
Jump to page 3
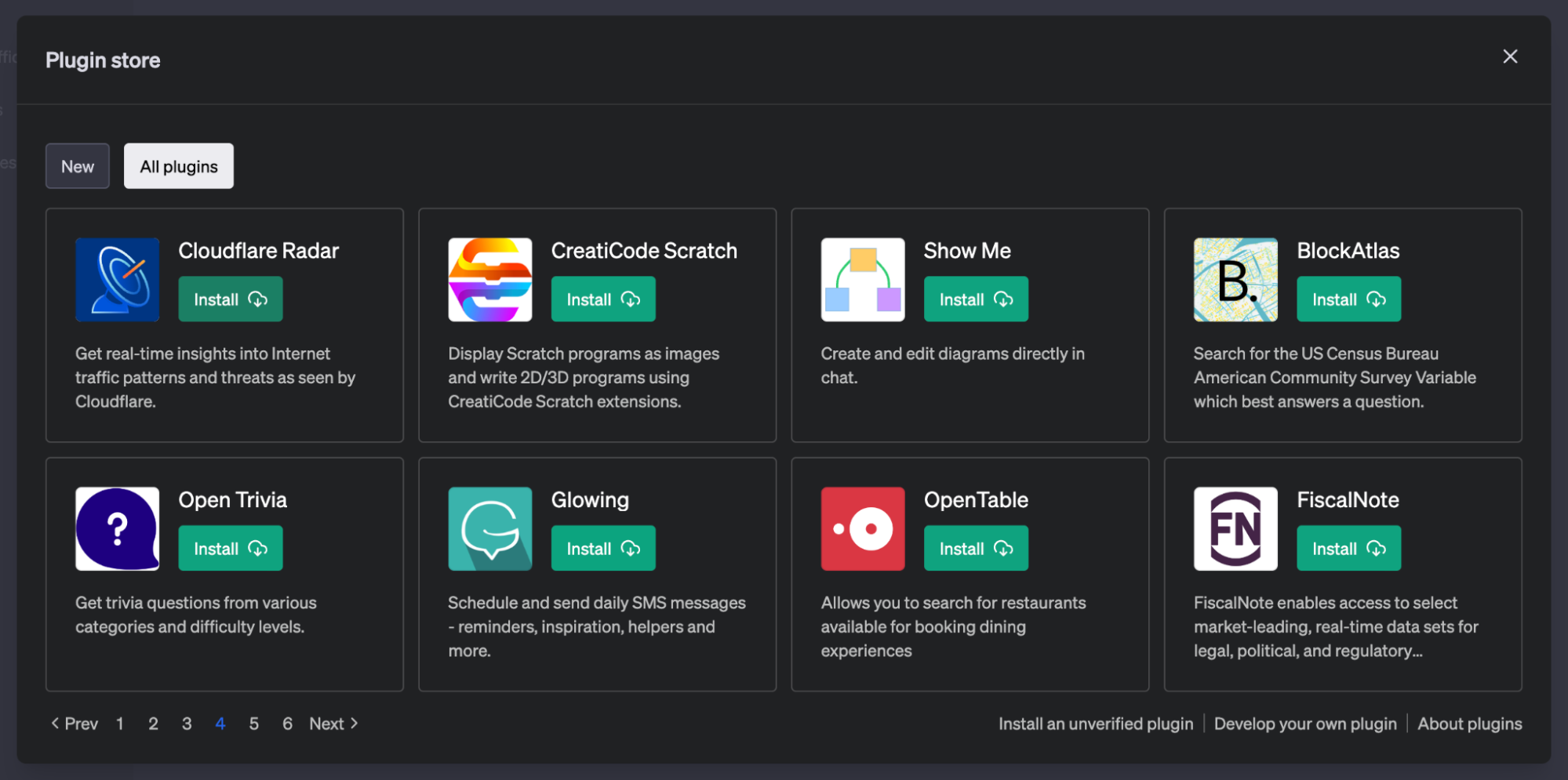[x=187, y=724]
